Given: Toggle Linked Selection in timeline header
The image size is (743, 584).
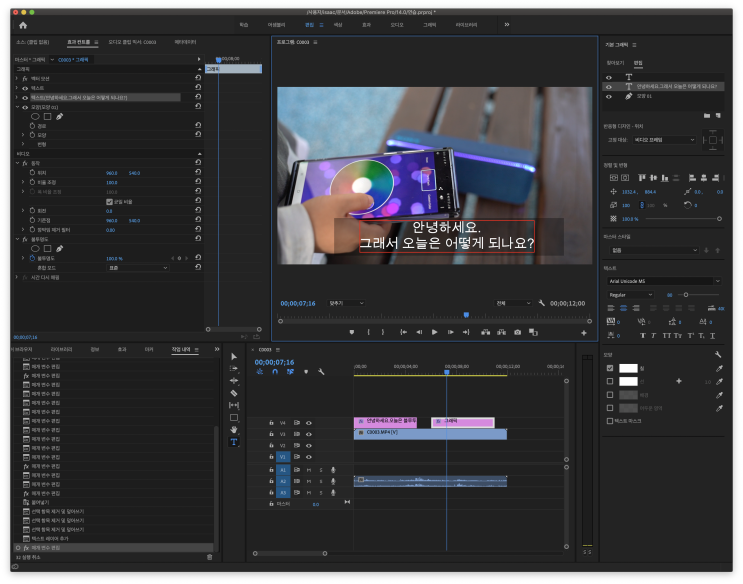Looking at the screenshot, I should pyautogui.click(x=290, y=372).
